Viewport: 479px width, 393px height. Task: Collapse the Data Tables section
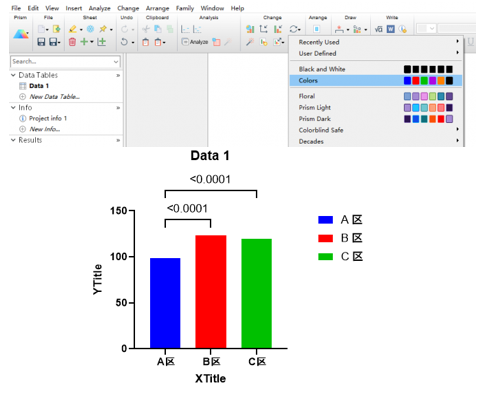13,75
